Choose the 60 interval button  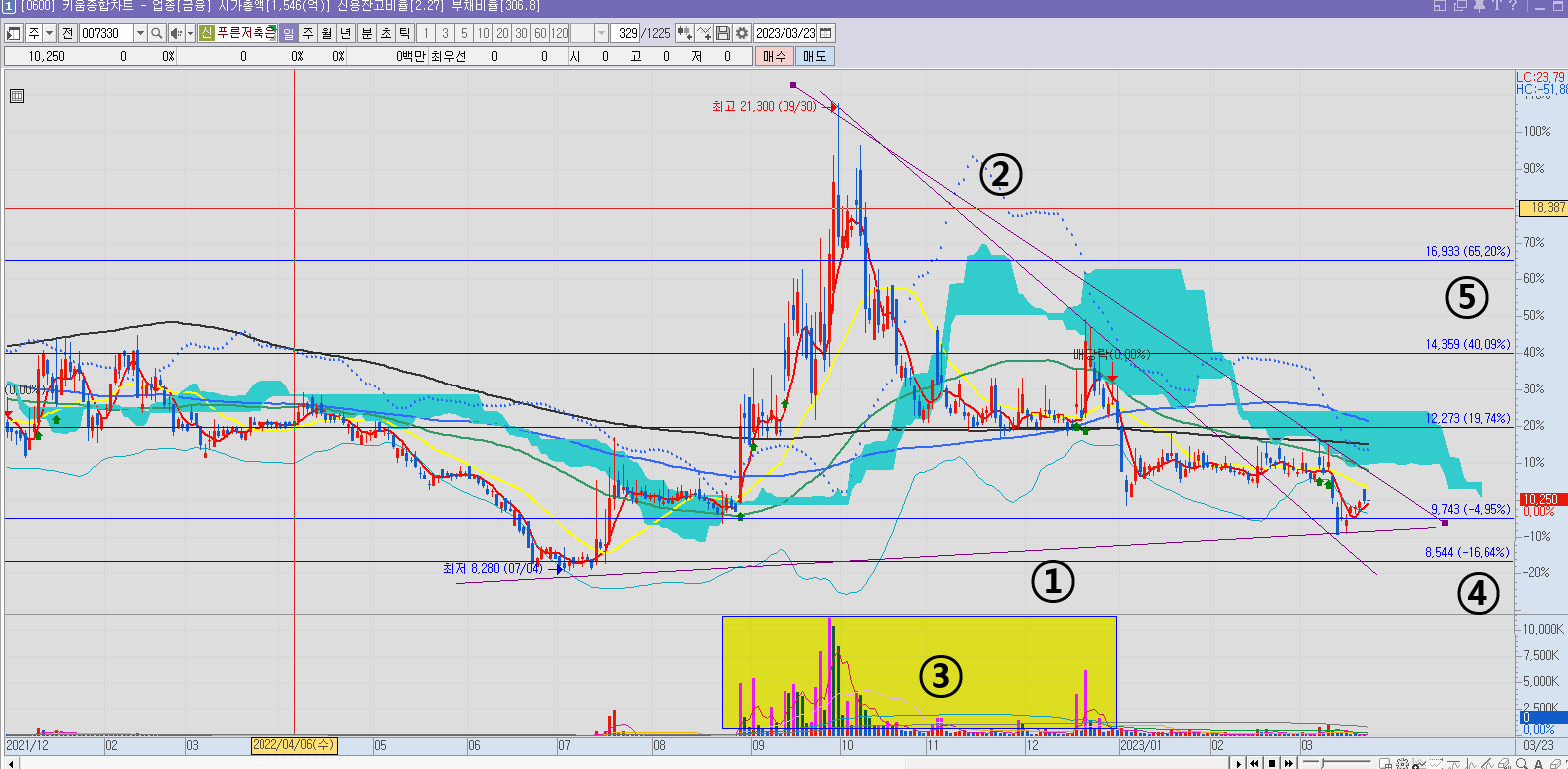pyautogui.click(x=540, y=33)
